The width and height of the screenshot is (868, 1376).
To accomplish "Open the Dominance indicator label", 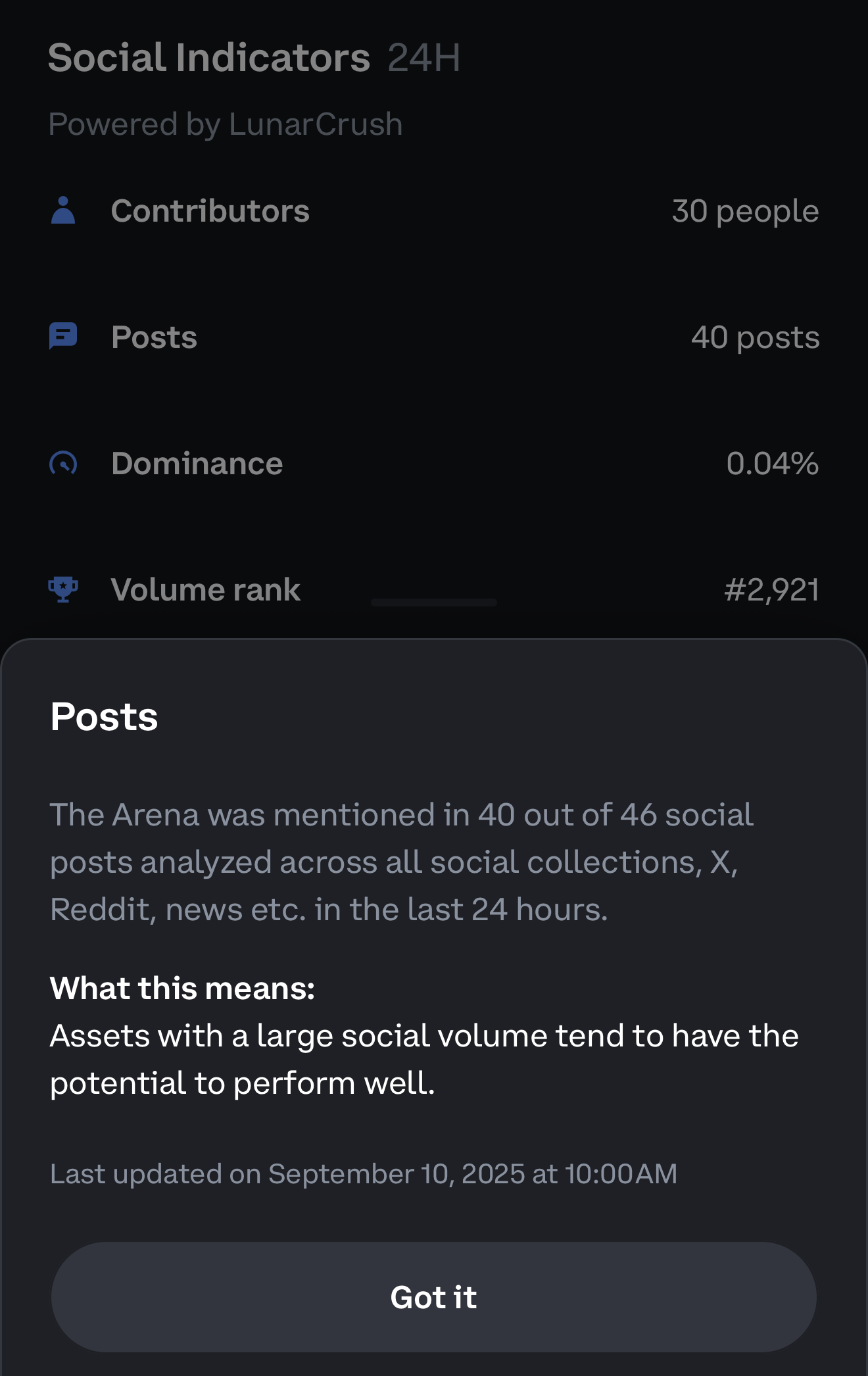I will (197, 464).
